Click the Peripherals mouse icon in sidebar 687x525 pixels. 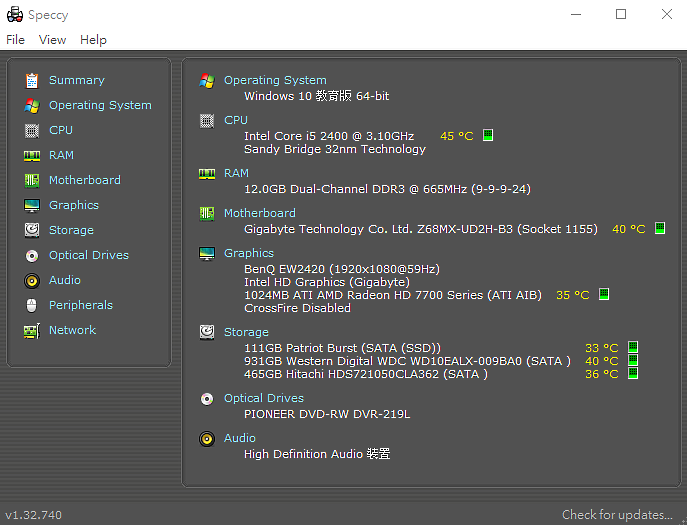point(32,305)
